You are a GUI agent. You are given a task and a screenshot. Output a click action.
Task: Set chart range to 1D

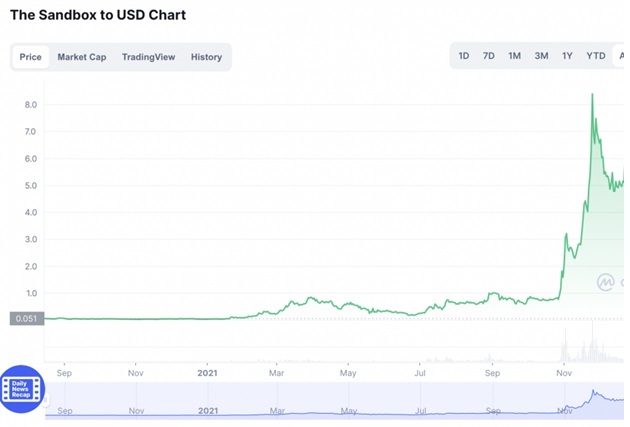tap(464, 56)
